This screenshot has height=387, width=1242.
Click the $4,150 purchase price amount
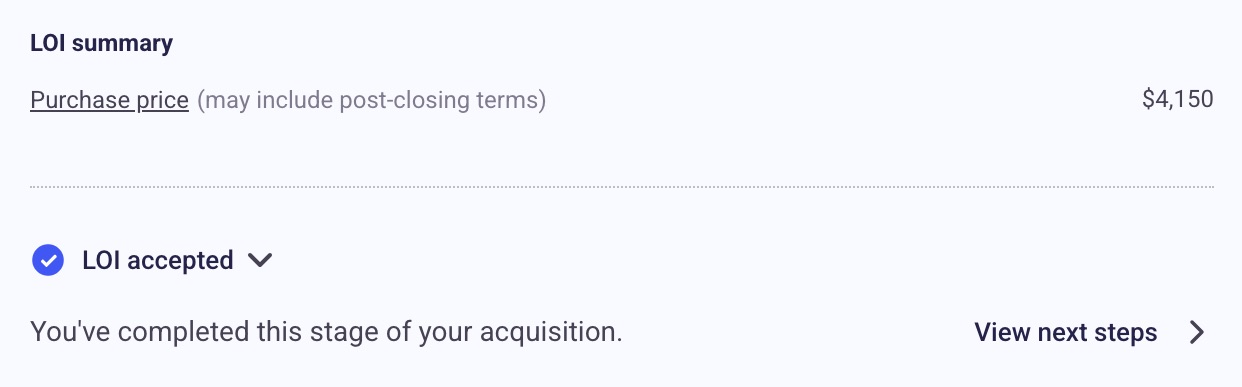1177,100
